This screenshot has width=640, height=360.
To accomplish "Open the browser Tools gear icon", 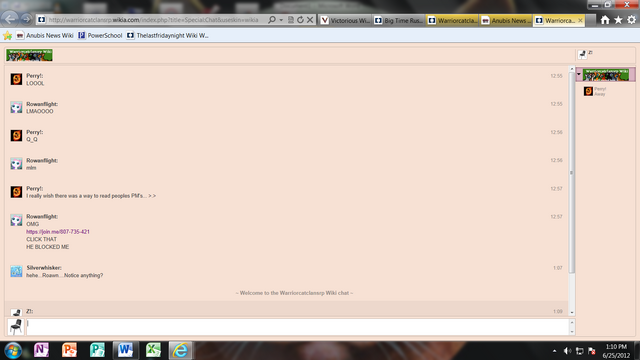I will tap(631, 20).
